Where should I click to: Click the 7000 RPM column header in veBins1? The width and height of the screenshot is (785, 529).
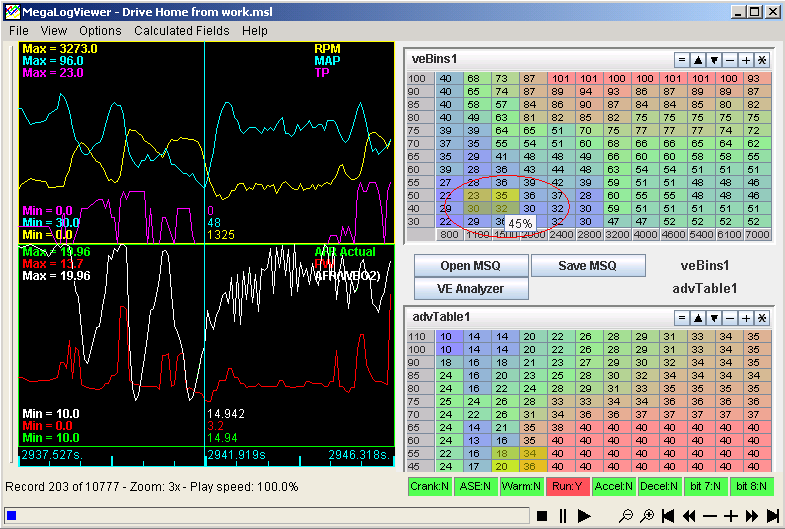click(x=757, y=235)
